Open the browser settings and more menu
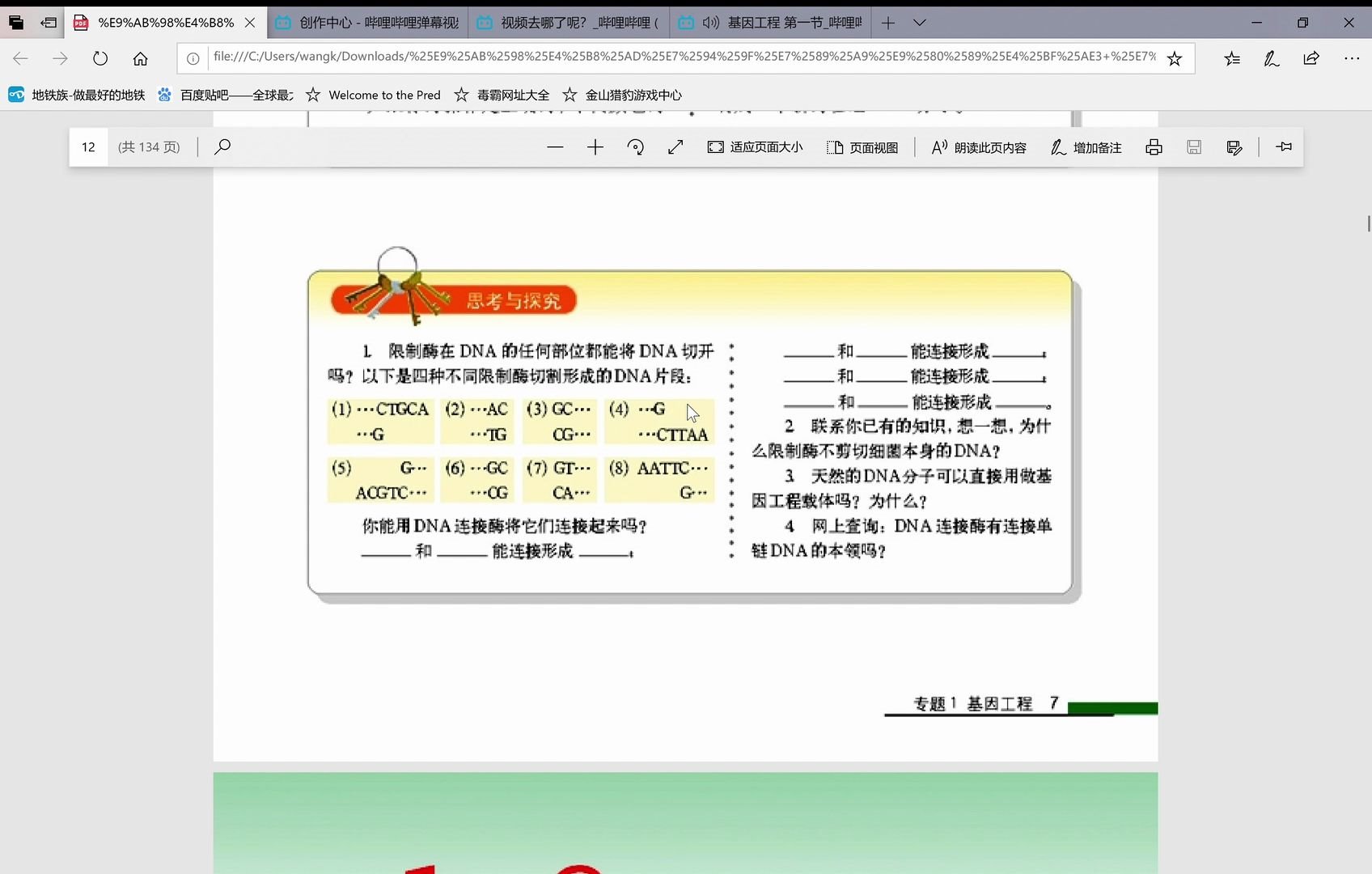The width and height of the screenshot is (1372, 874). [x=1352, y=58]
